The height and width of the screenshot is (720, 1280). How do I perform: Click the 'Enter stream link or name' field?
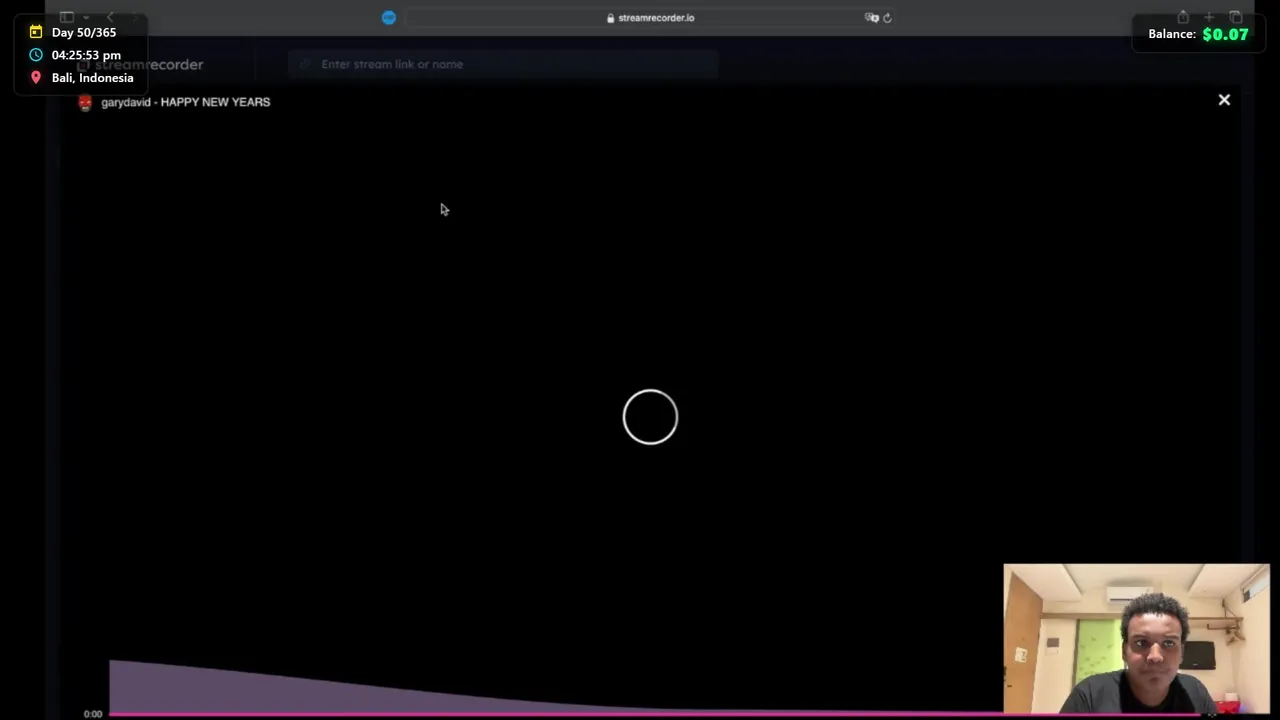[x=503, y=64]
